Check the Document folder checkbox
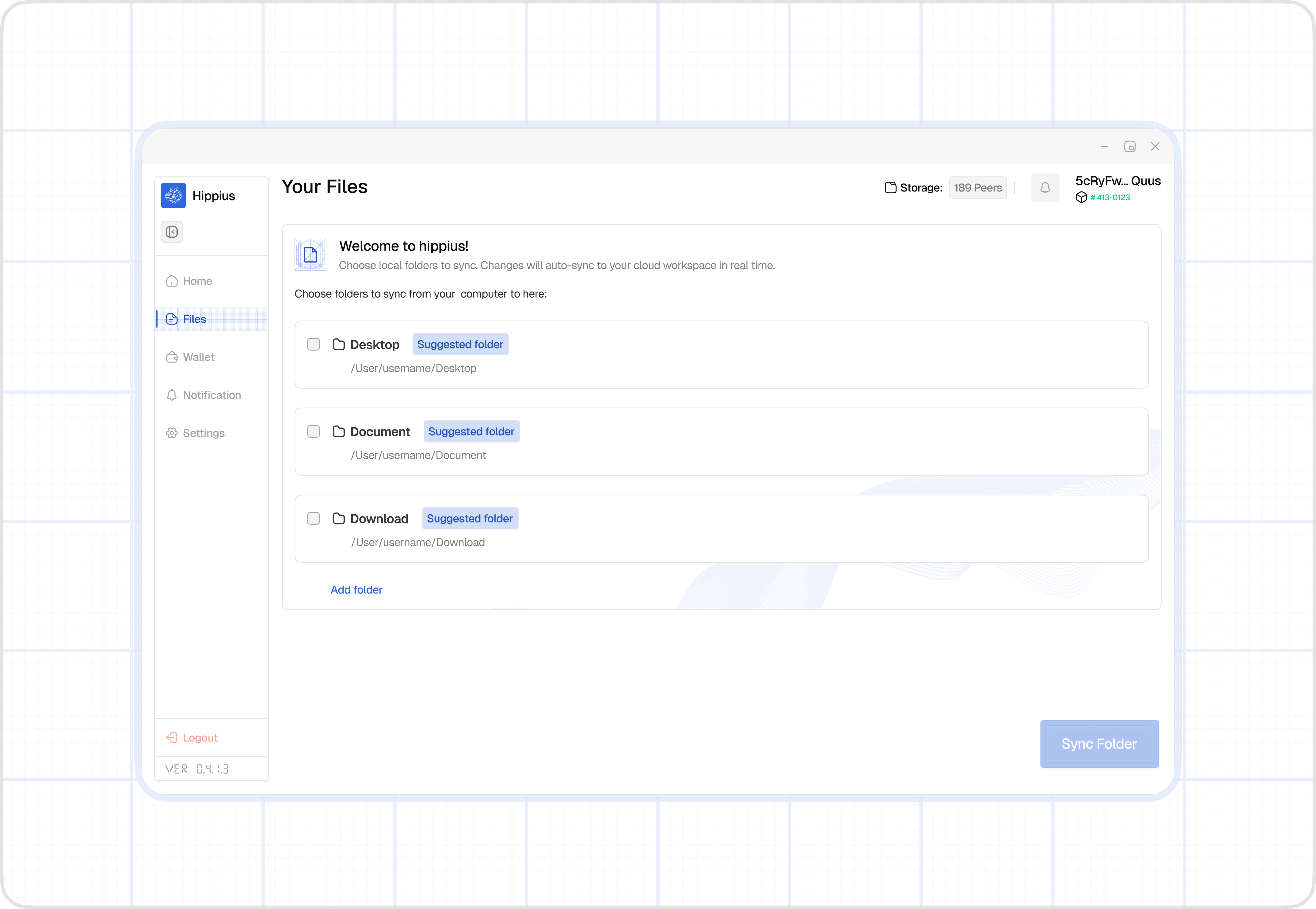The width and height of the screenshot is (1316, 909). coord(313,431)
